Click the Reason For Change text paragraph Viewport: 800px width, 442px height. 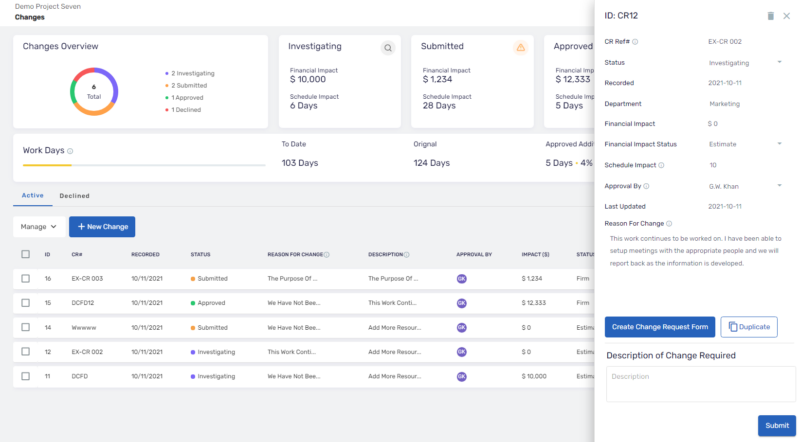coord(695,251)
